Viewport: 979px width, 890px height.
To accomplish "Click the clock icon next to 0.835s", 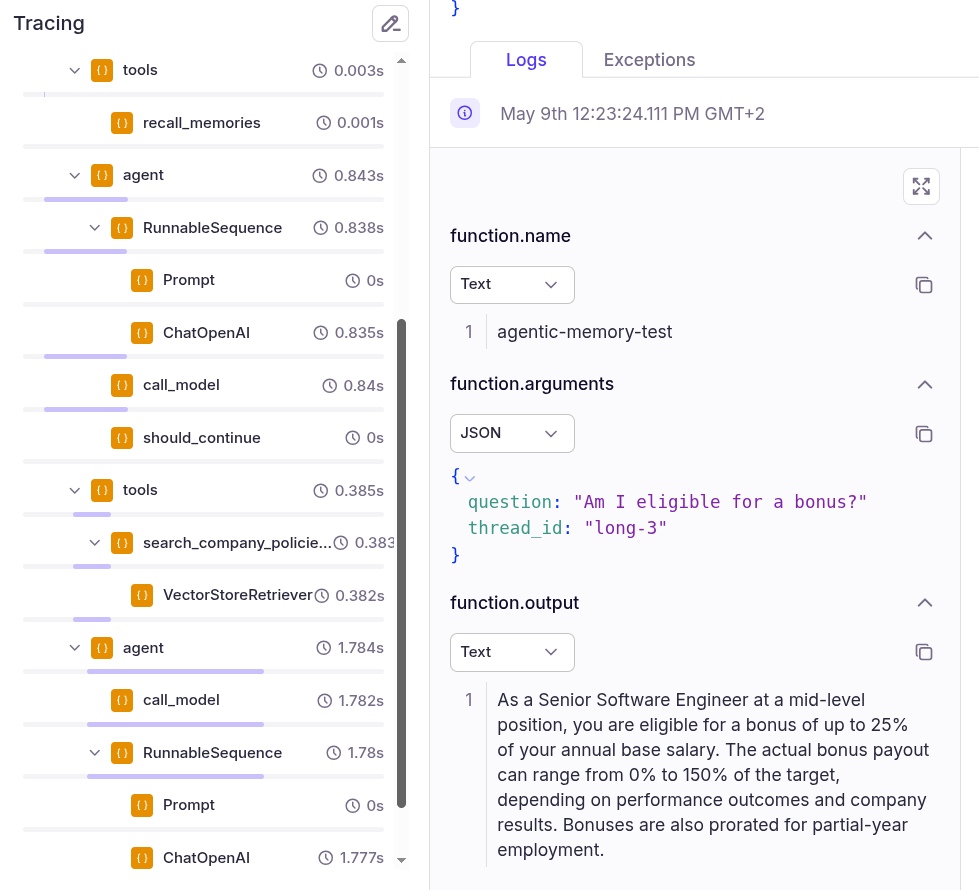I will (x=320, y=333).
